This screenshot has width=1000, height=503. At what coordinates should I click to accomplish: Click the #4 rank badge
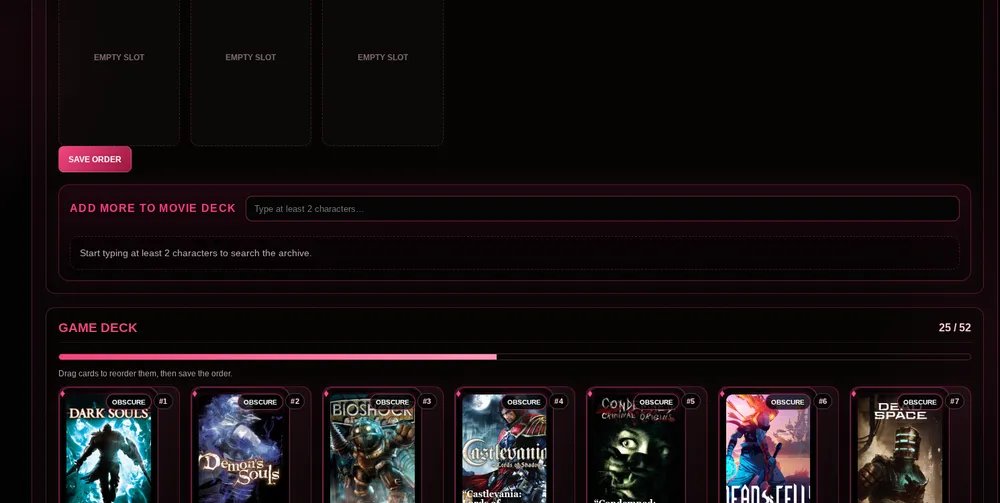pyautogui.click(x=559, y=402)
